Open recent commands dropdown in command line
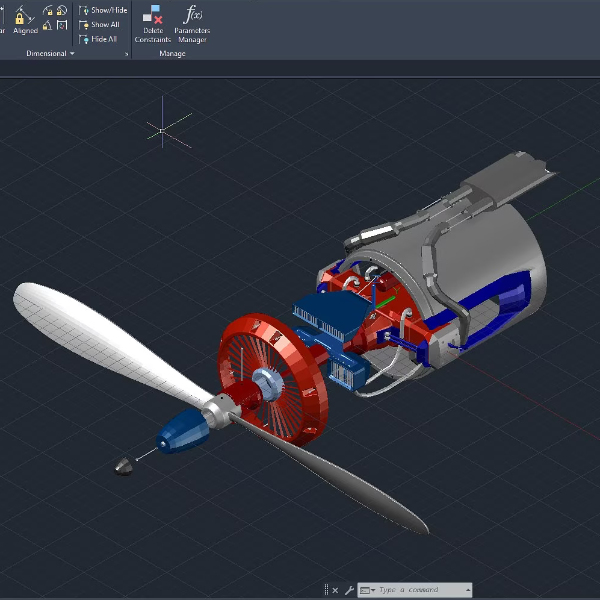Image resolution: width=600 pixels, height=600 pixels. point(367,590)
